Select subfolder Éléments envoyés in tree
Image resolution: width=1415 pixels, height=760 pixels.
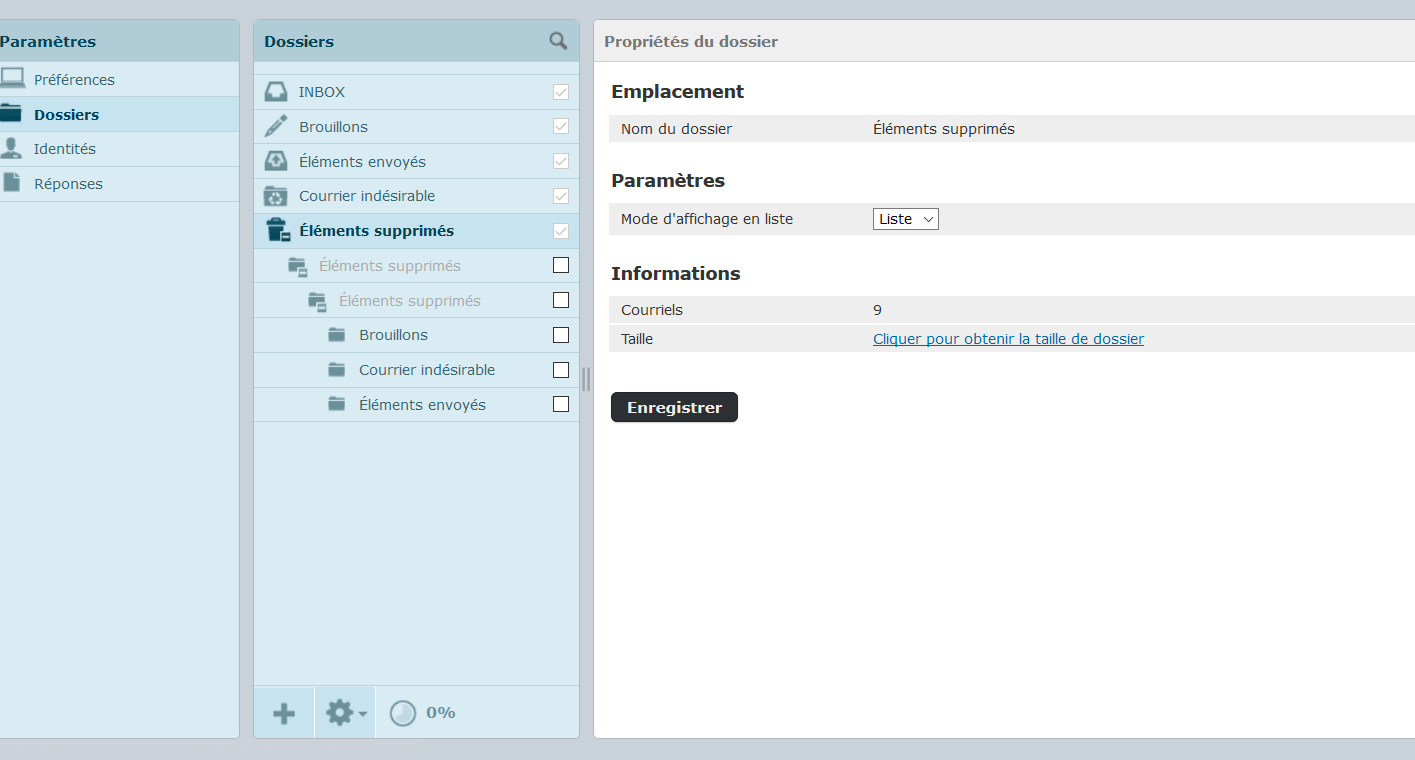pos(416,404)
